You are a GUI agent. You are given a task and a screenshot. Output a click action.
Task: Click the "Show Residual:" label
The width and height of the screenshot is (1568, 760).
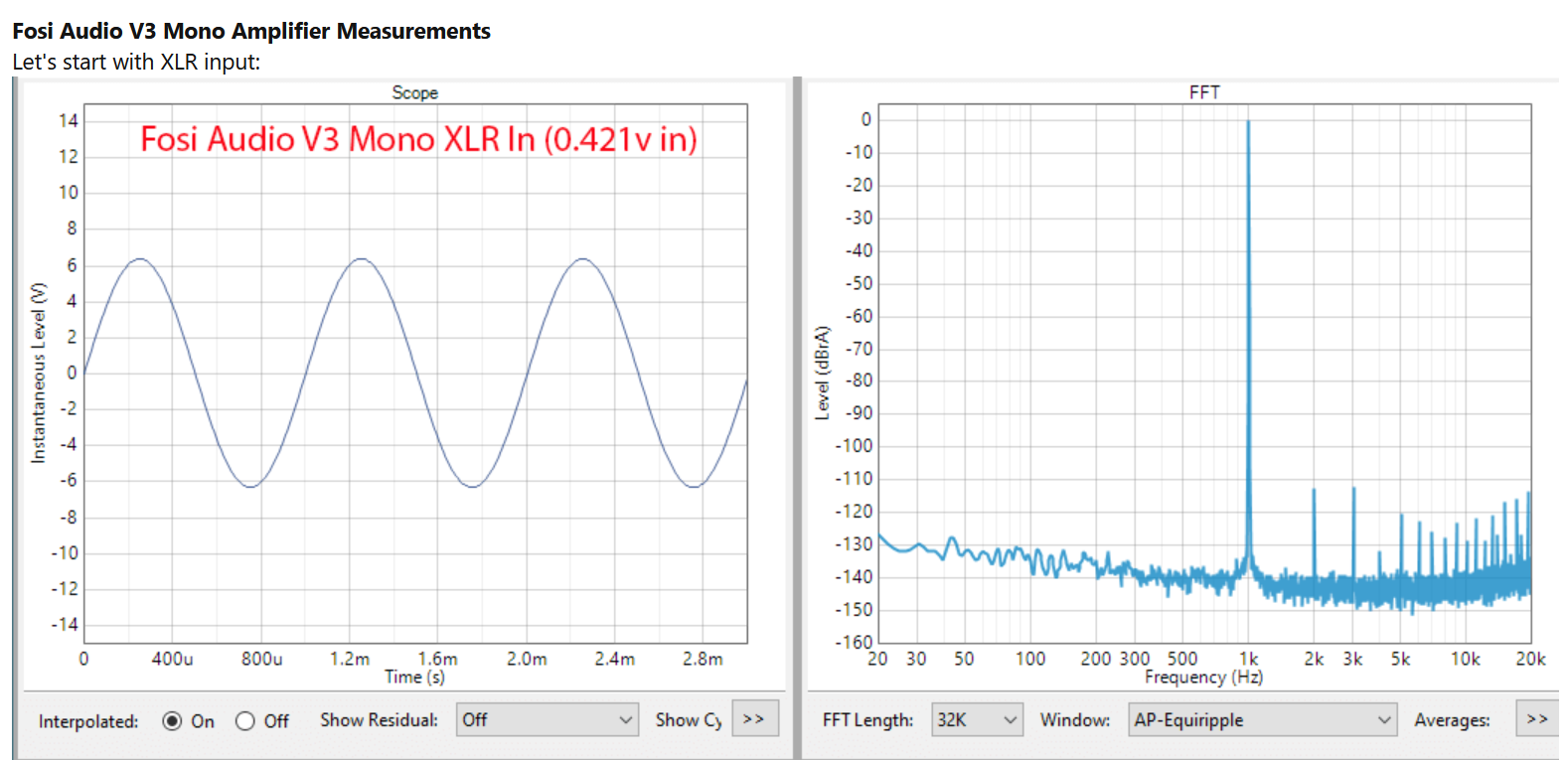tap(379, 720)
